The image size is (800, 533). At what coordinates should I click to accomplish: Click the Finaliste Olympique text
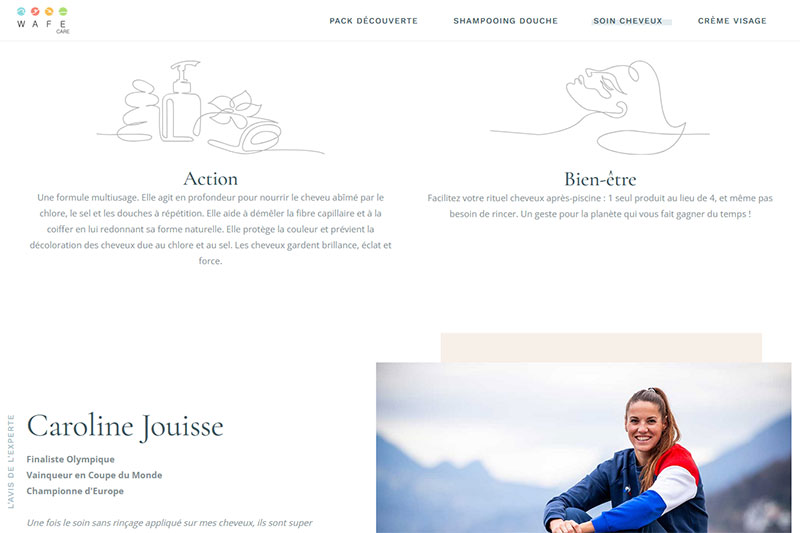70,459
